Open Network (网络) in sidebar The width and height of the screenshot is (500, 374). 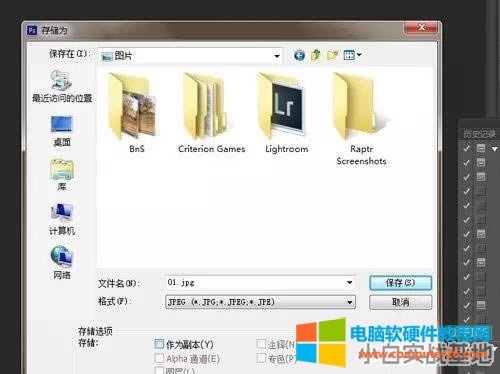coord(62,262)
